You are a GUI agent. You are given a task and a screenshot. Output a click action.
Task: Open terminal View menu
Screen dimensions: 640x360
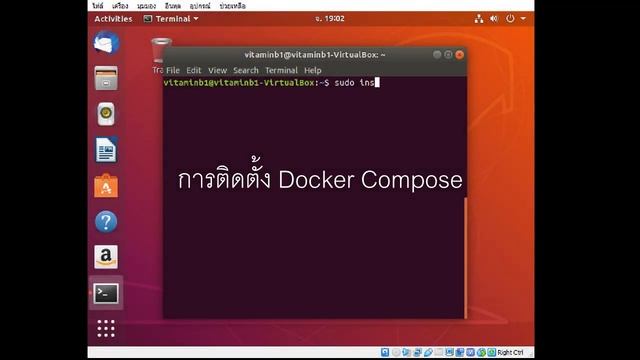click(x=218, y=70)
